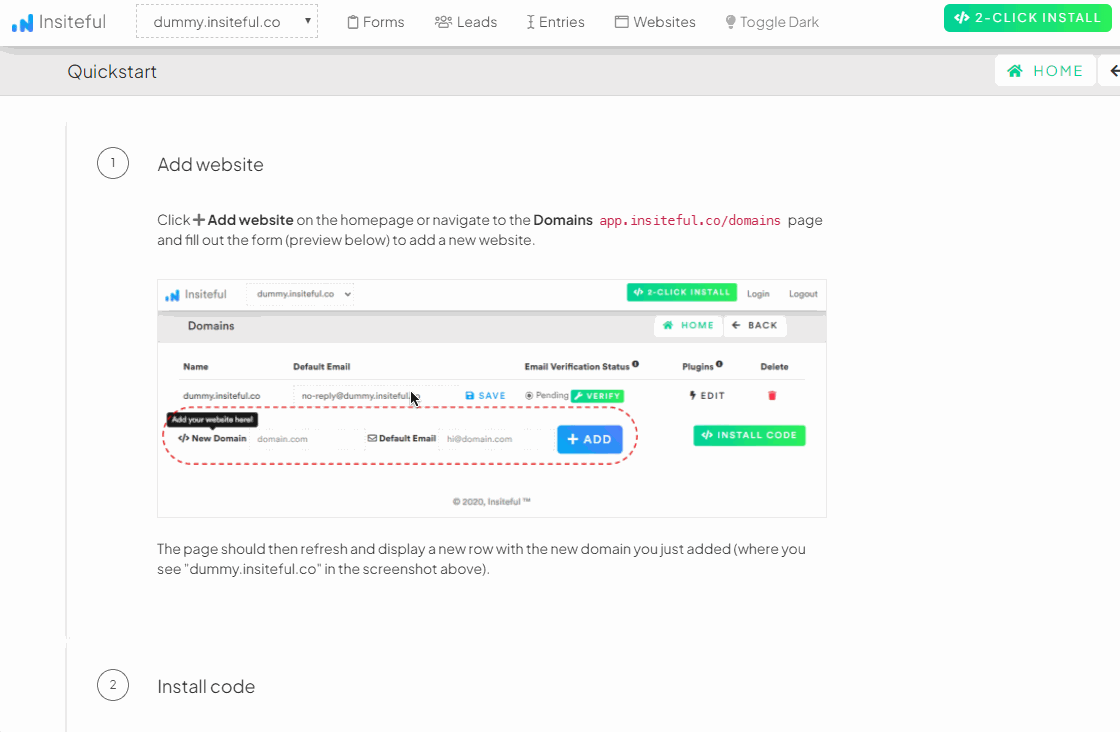The image size is (1120, 732).
Task: Click the Leads people icon
Action: (444, 22)
